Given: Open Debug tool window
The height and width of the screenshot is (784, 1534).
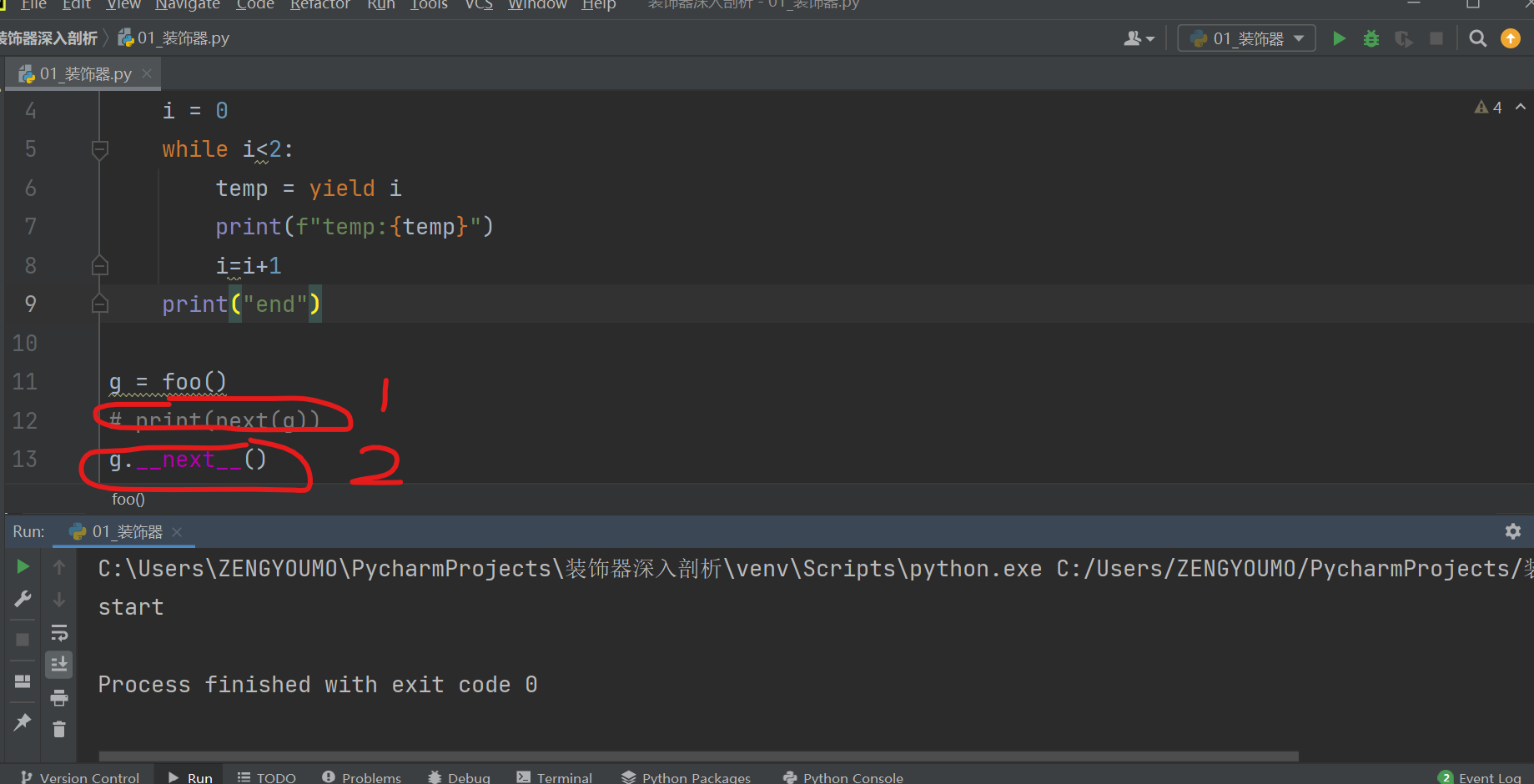Looking at the screenshot, I should tap(459, 777).
